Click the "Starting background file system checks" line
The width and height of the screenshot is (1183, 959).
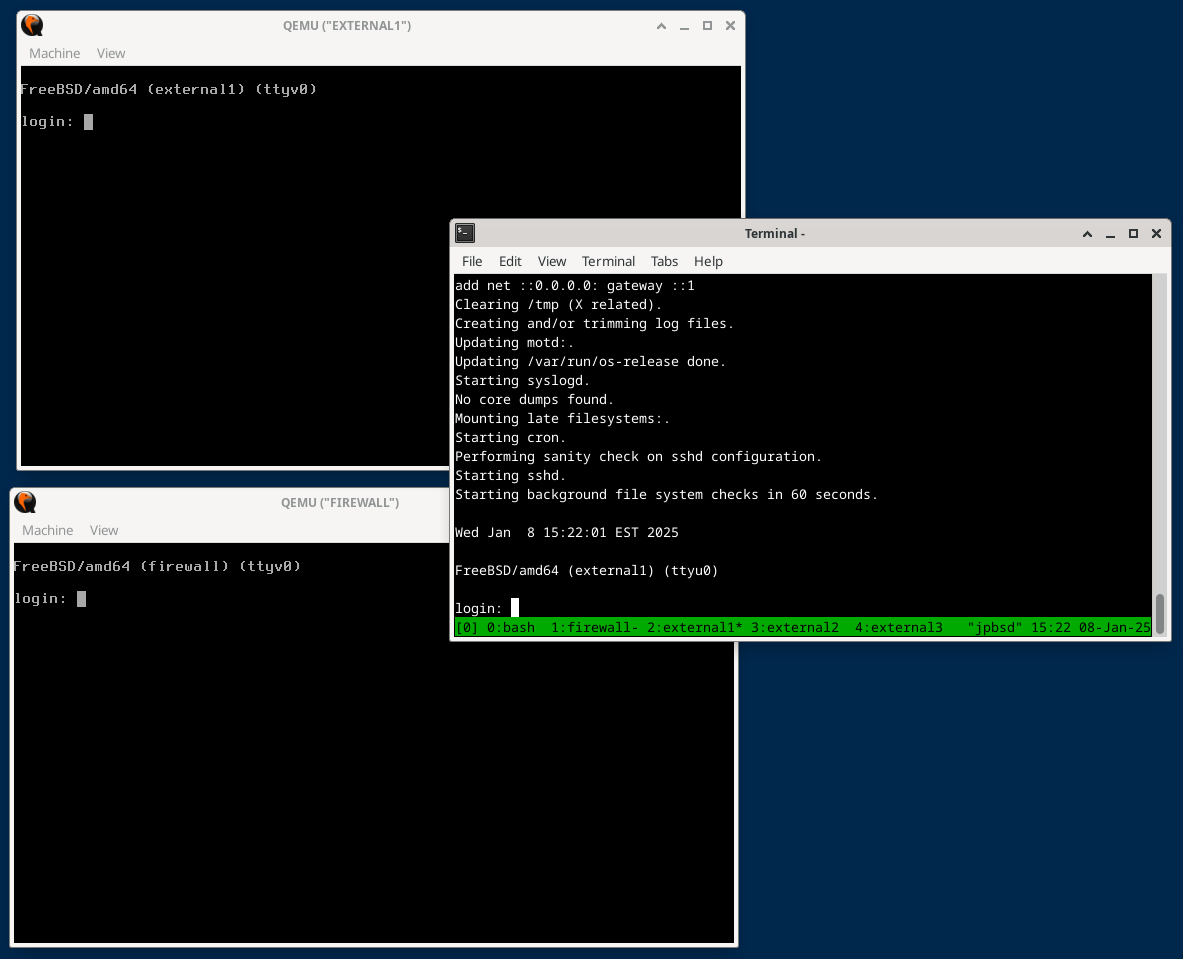666,495
